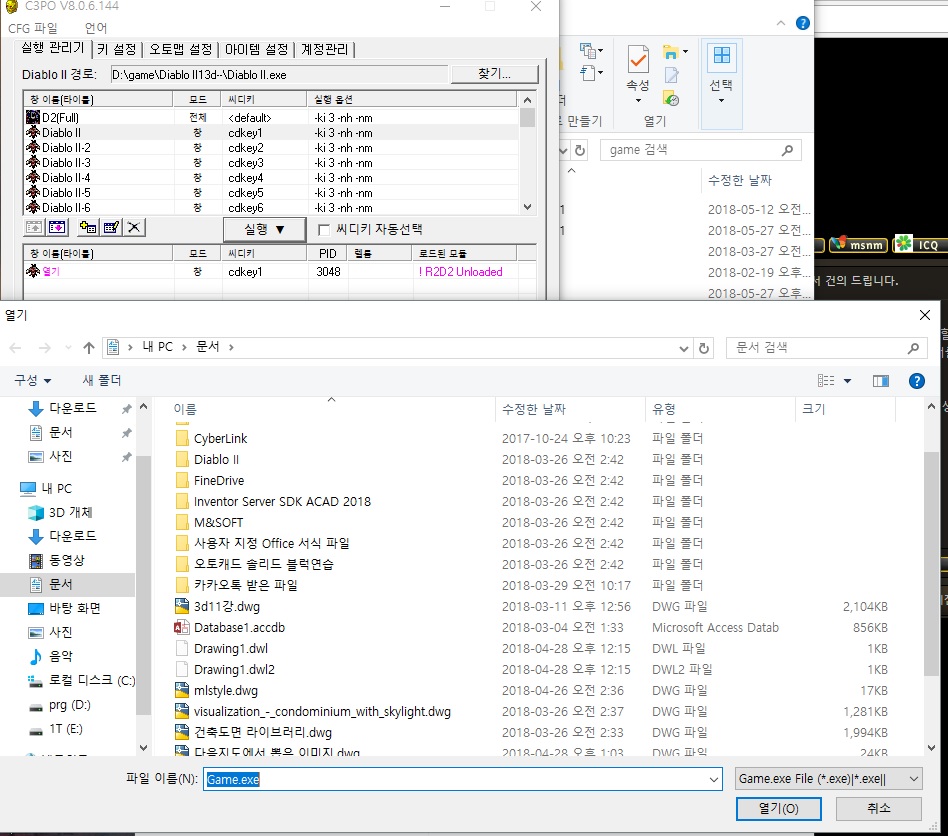948x836 pixels.
Task: Select 3D 개체 in the navigation pane
Action: pyautogui.click(x=60, y=513)
